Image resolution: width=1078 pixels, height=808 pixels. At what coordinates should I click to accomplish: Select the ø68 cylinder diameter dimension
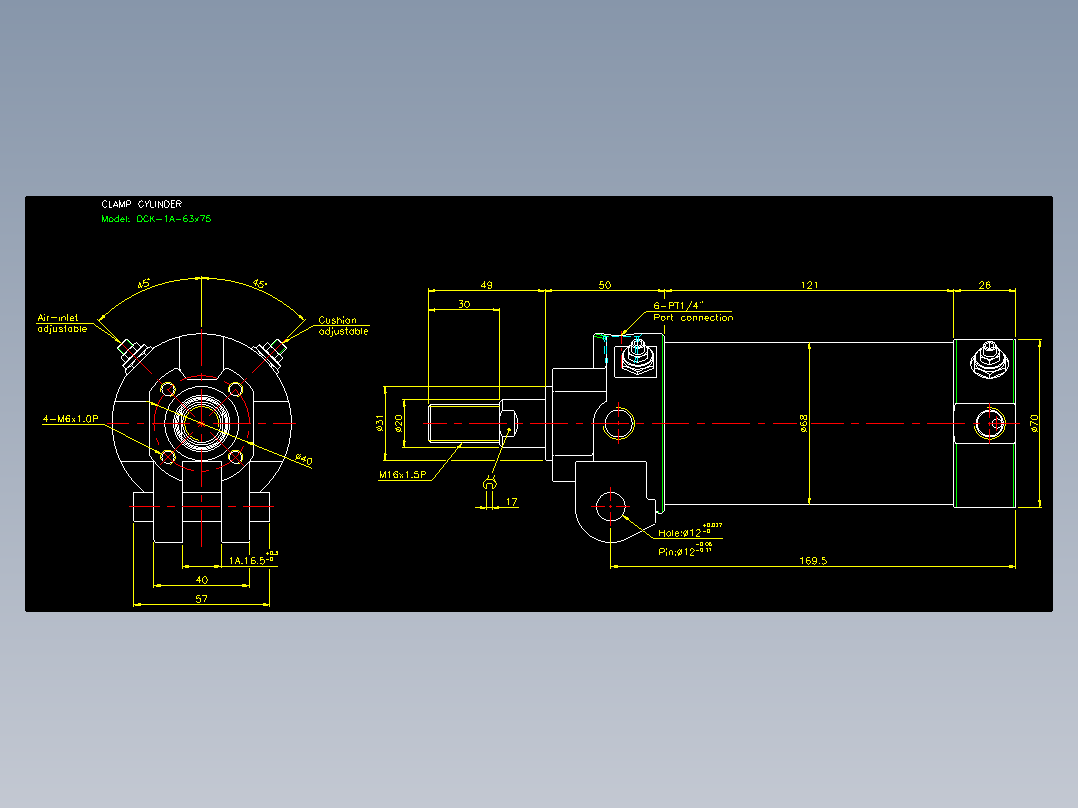click(x=804, y=423)
